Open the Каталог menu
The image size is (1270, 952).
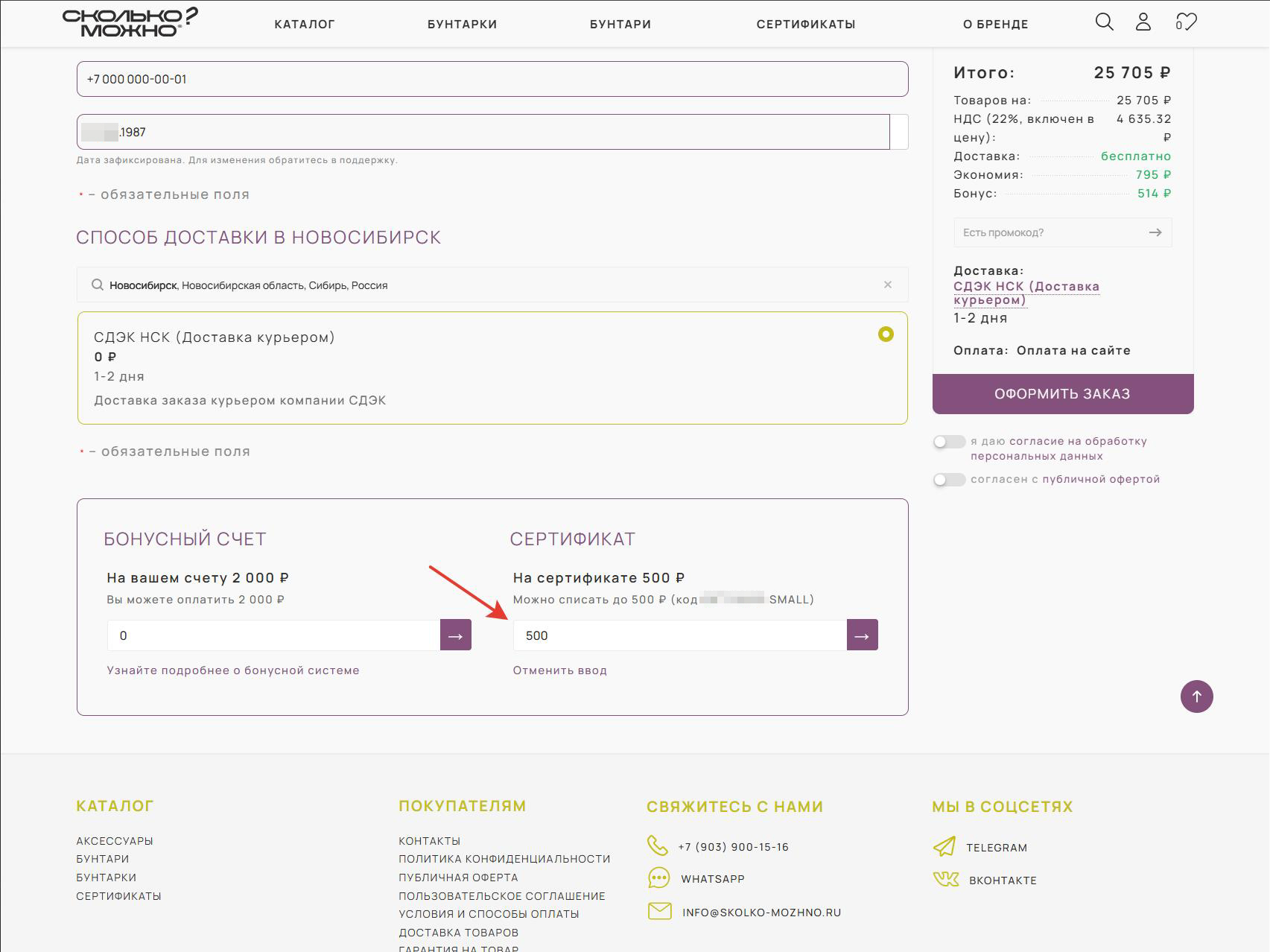coord(305,24)
